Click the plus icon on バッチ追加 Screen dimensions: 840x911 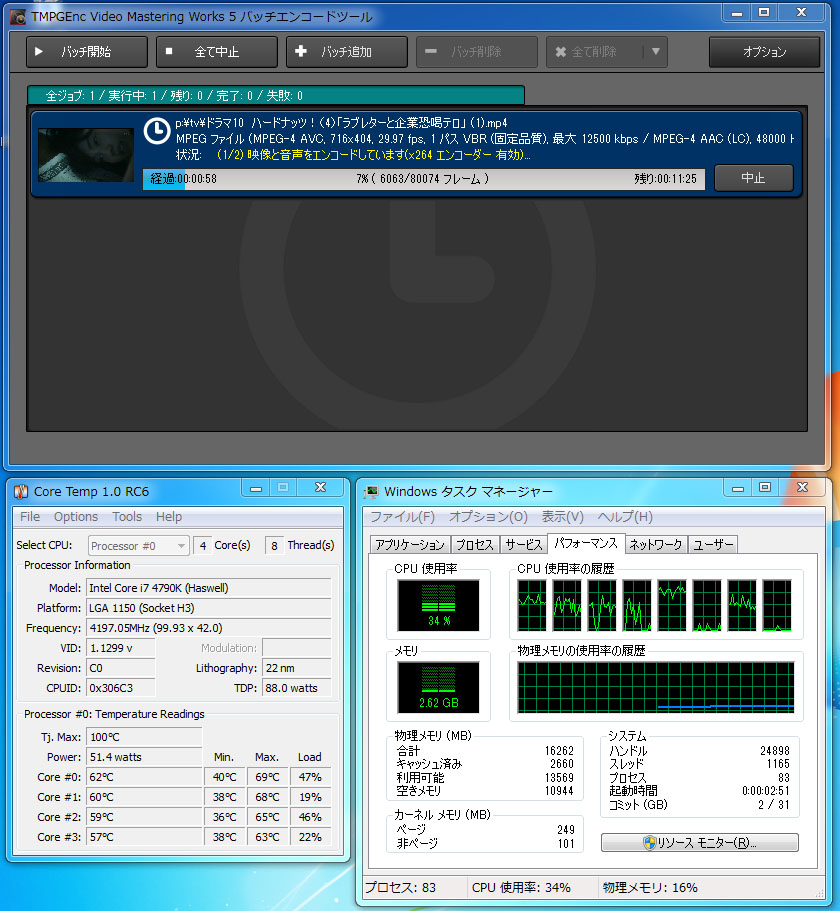[301, 51]
